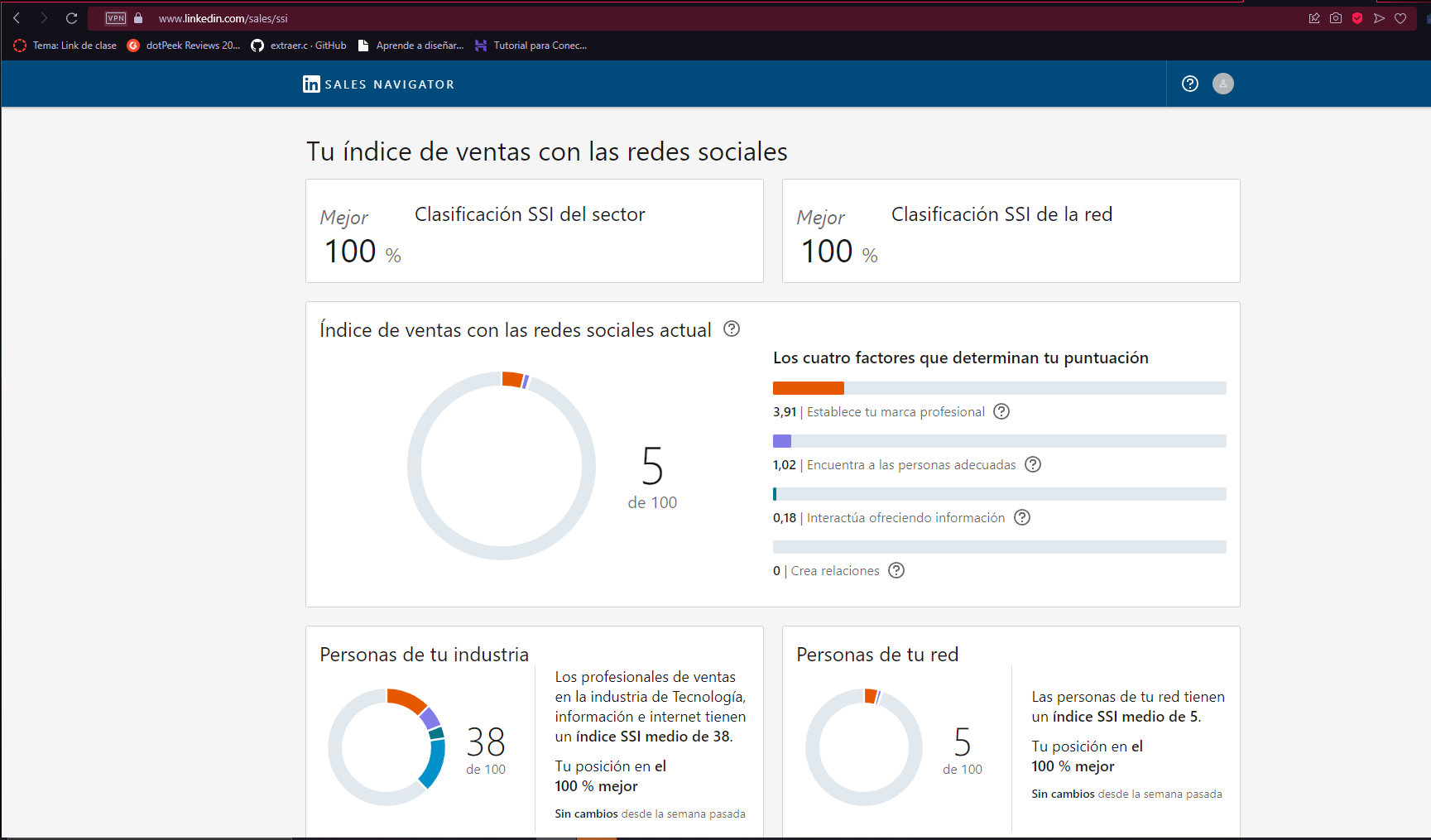Click help icon for 'Encuentra a las personas adecuadas'
1431x840 pixels.
[1033, 464]
